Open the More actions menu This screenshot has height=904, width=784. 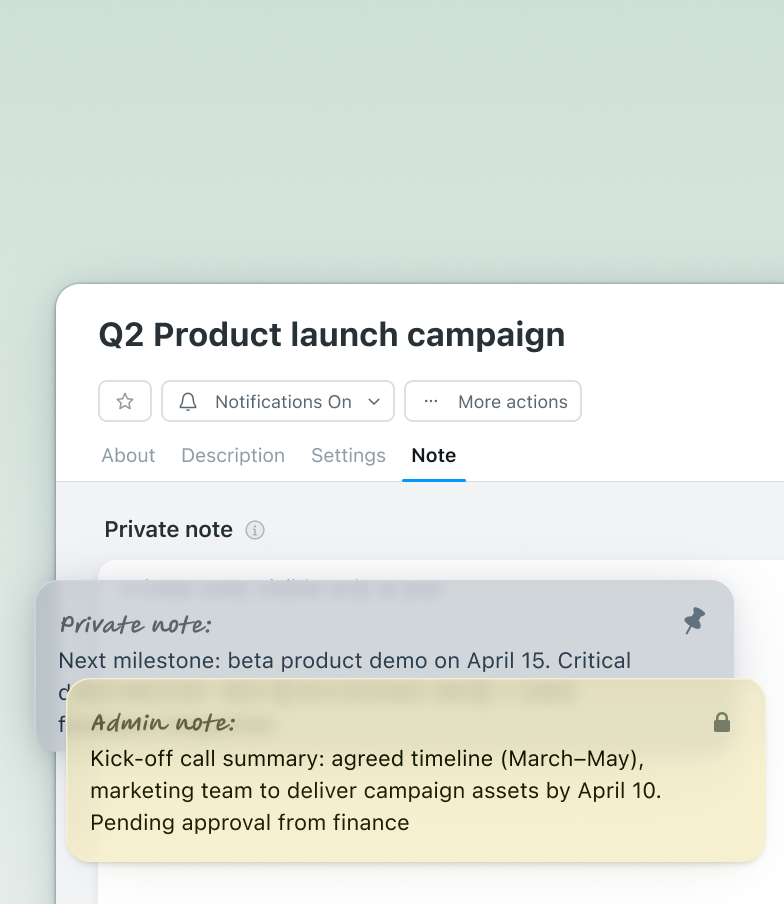[512, 401]
